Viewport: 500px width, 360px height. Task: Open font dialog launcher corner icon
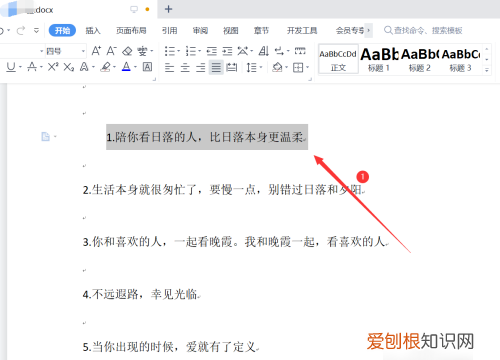[154, 79]
